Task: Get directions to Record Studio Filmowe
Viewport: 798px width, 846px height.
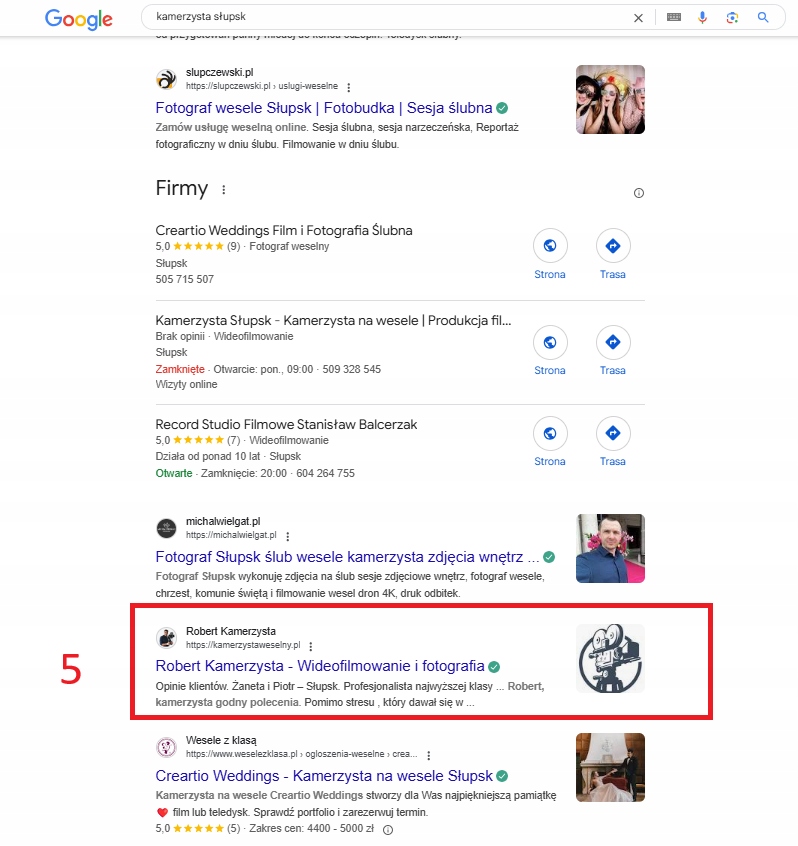Action: tap(613, 433)
